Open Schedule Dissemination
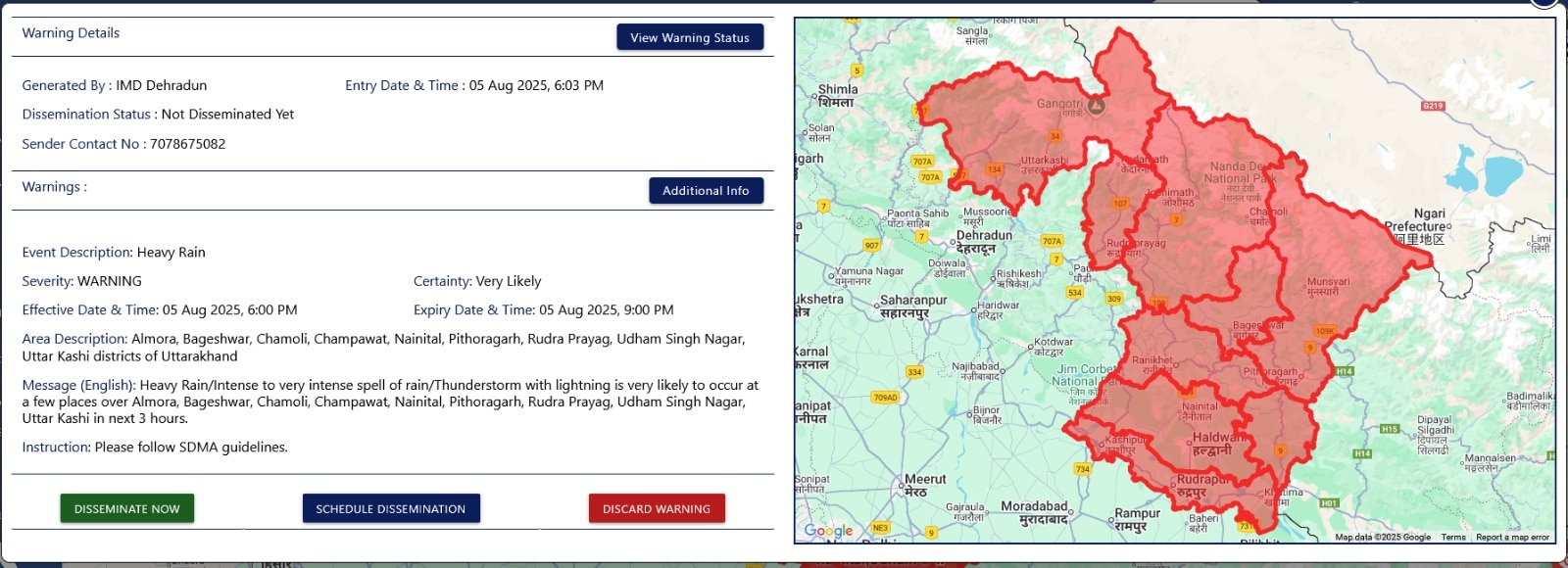Image resolution: width=1568 pixels, height=568 pixels. 391,508
